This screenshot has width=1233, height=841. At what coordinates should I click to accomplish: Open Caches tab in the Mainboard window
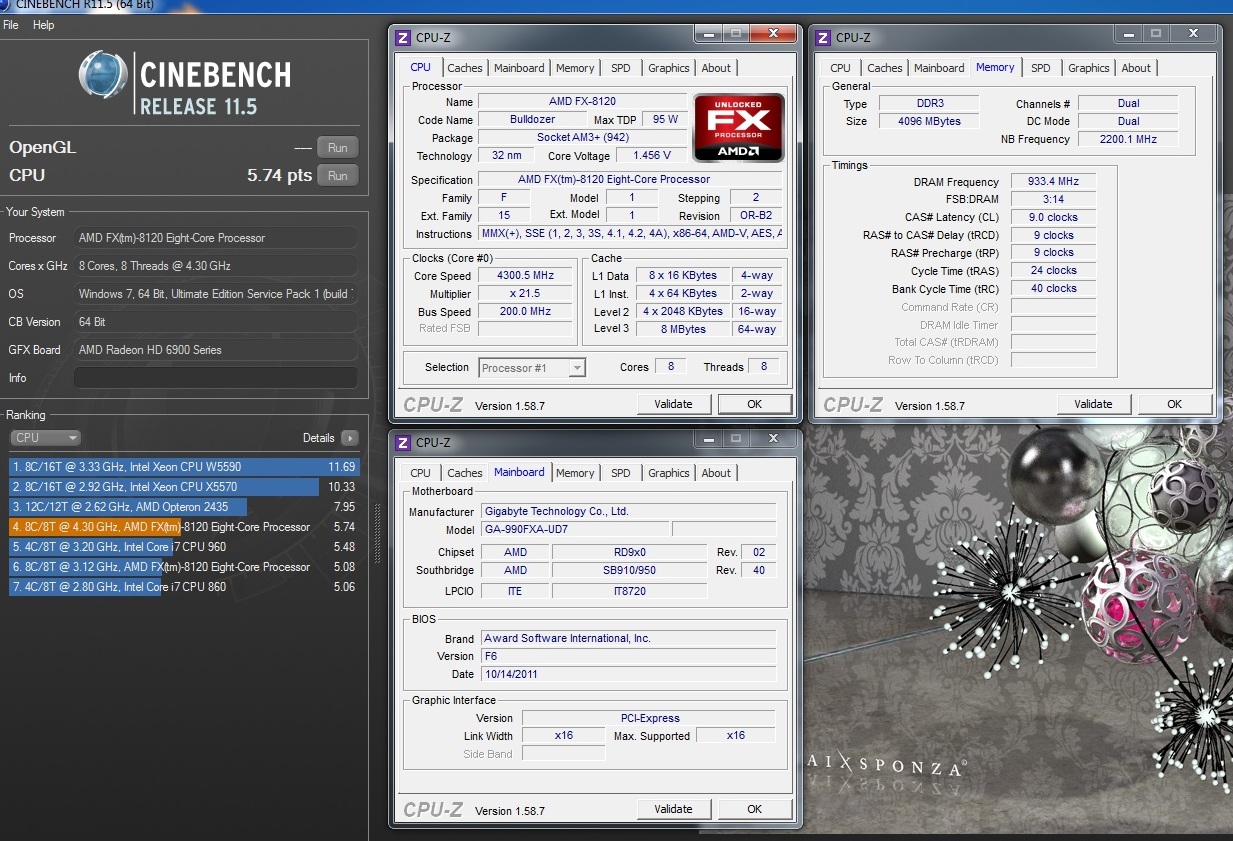pos(465,473)
